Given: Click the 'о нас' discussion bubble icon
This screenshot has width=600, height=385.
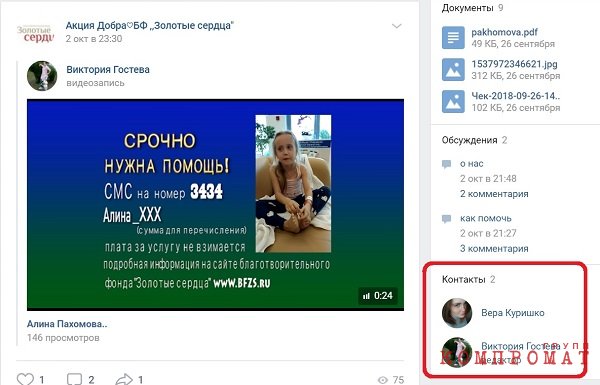Looking at the screenshot, I should click(x=446, y=165).
